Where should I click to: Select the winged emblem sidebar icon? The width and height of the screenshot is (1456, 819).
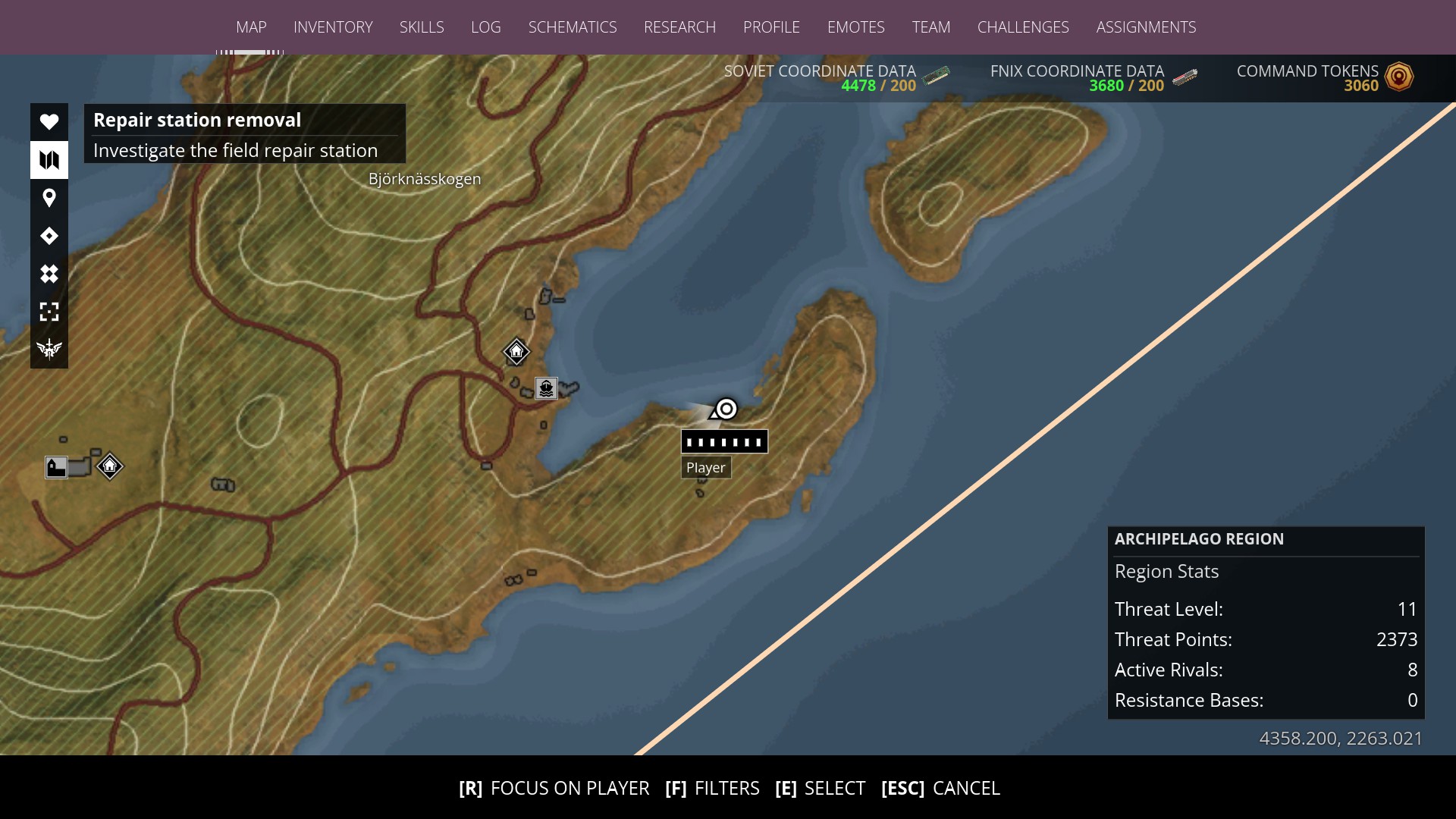pos(49,349)
